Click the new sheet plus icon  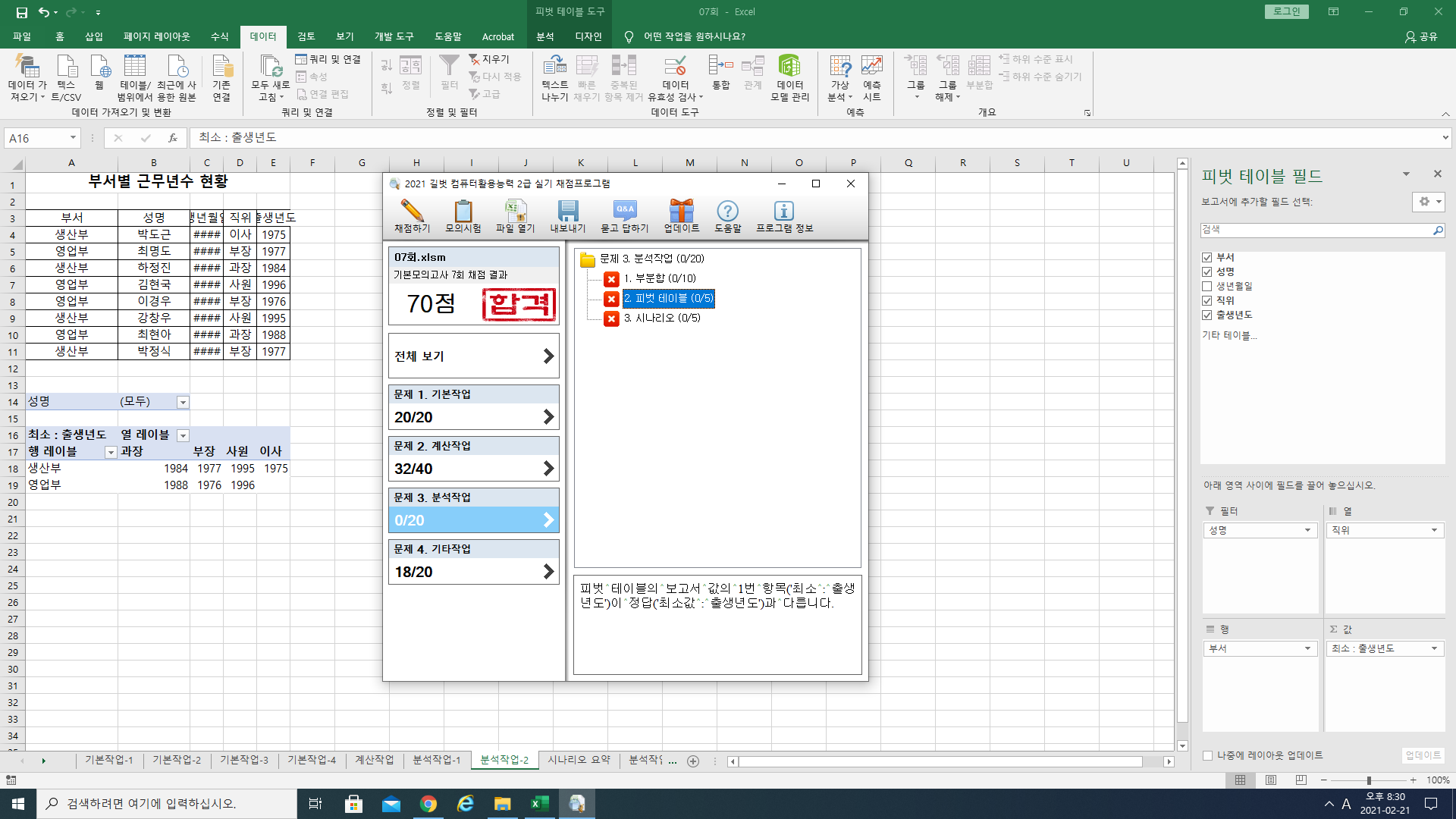[693, 761]
